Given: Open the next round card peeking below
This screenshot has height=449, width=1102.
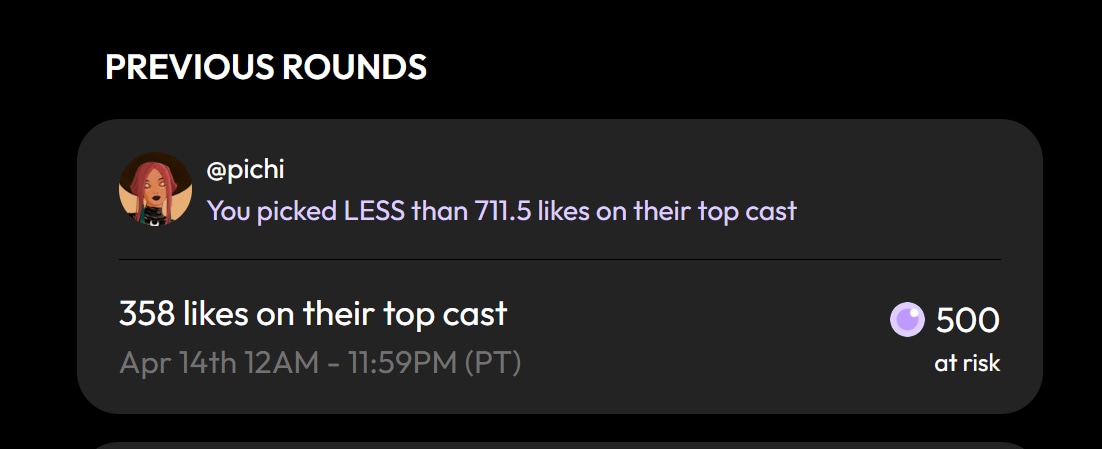Looking at the screenshot, I should click(559, 445).
